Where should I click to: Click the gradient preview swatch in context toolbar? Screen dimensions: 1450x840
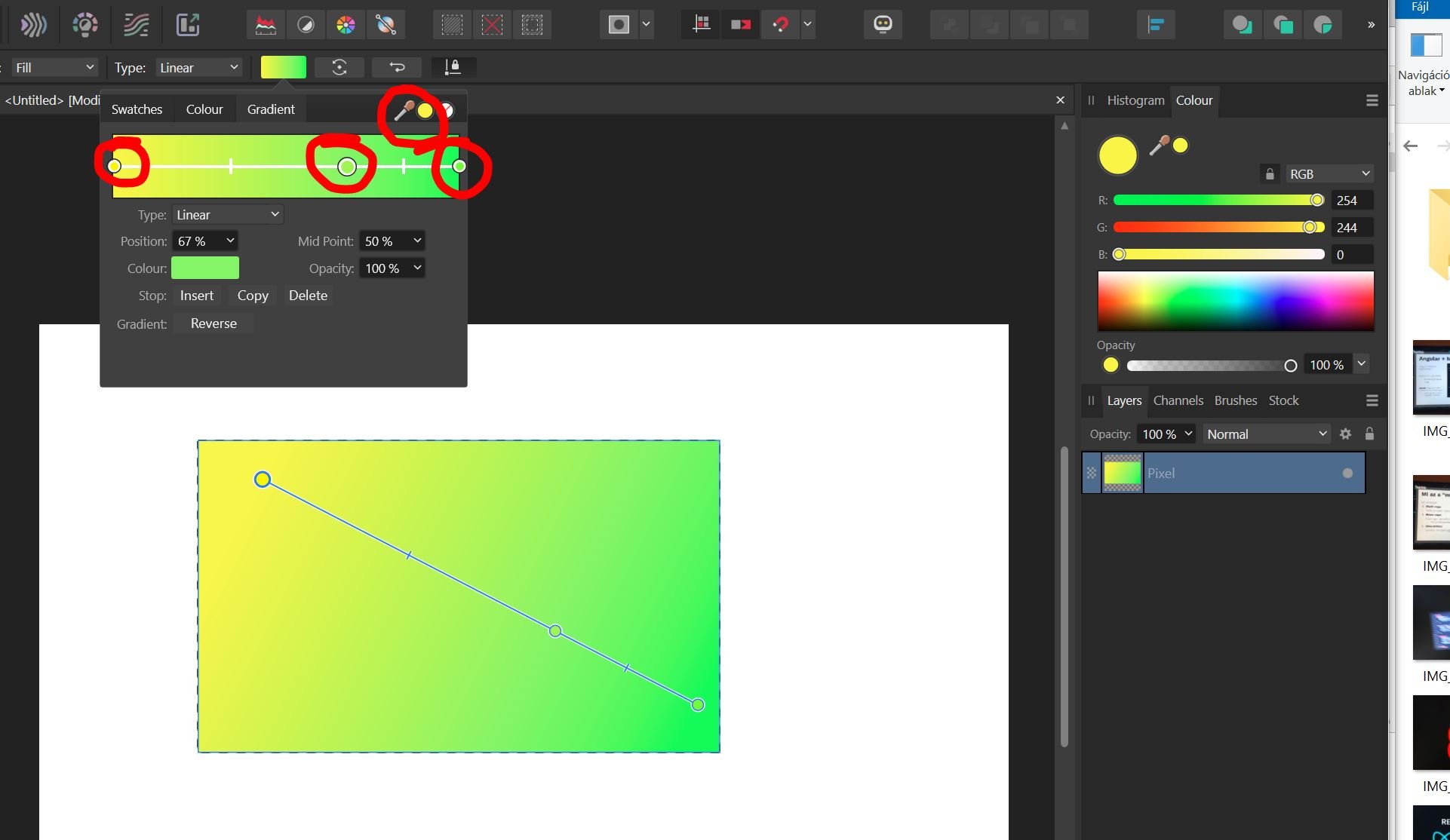(x=284, y=68)
